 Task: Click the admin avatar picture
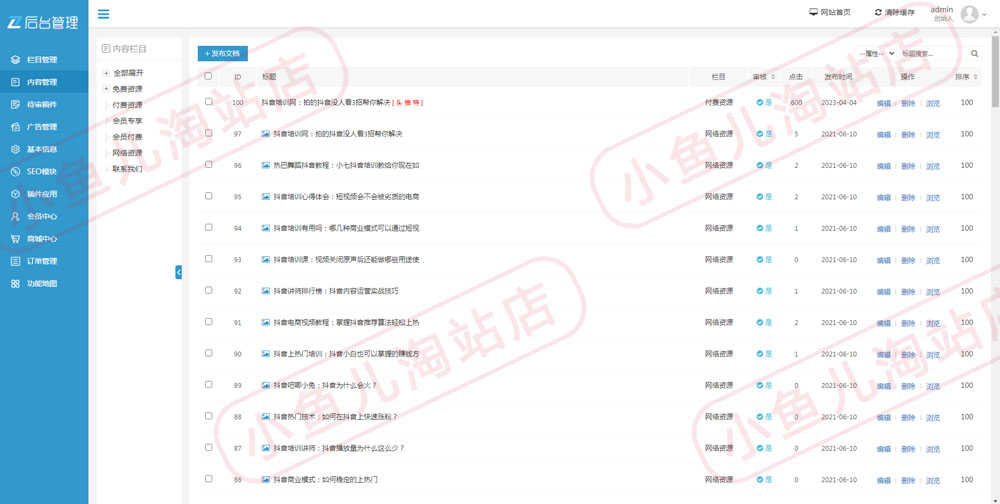click(x=969, y=13)
